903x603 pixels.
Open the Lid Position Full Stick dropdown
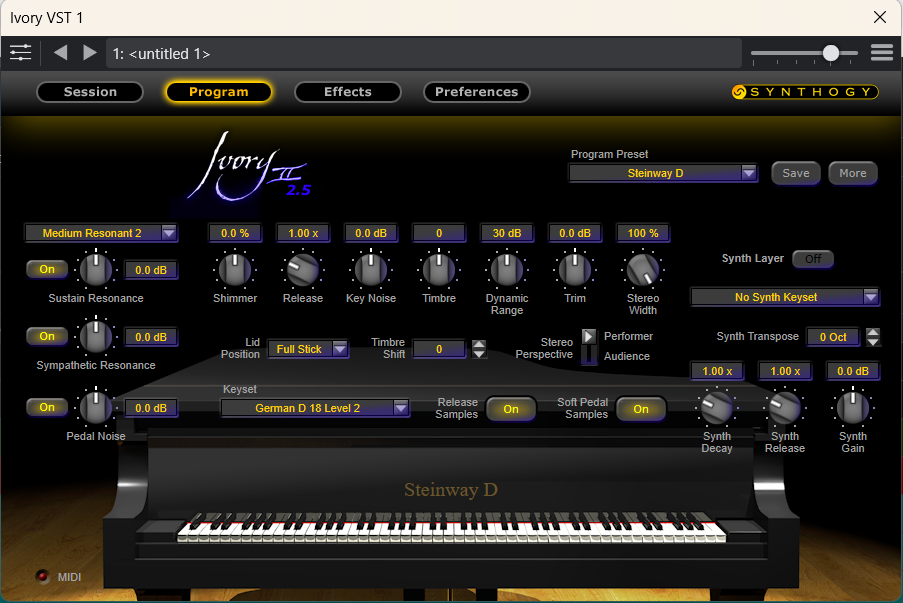(x=308, y=349)
